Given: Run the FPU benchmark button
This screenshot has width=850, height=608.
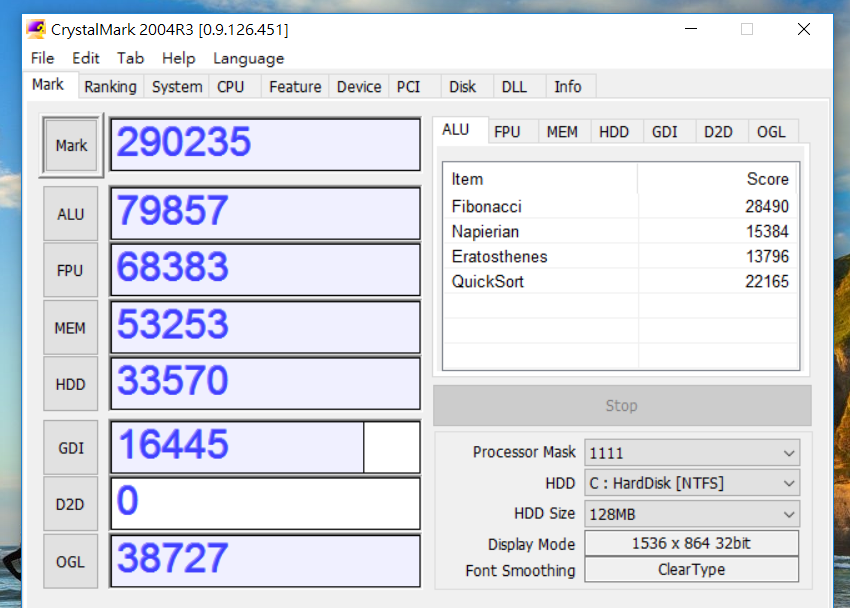Looking at the screenshot, I should pyautogui.click(x=70, y=270).
